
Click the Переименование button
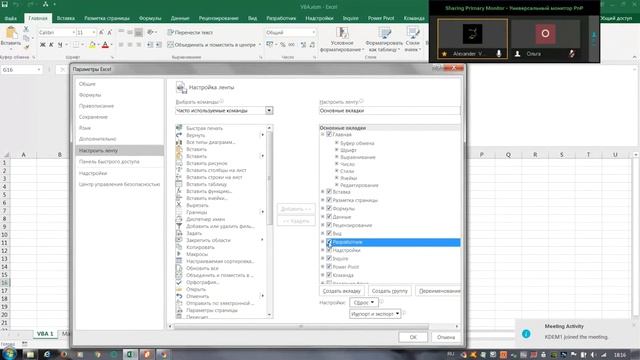(438, 291)
